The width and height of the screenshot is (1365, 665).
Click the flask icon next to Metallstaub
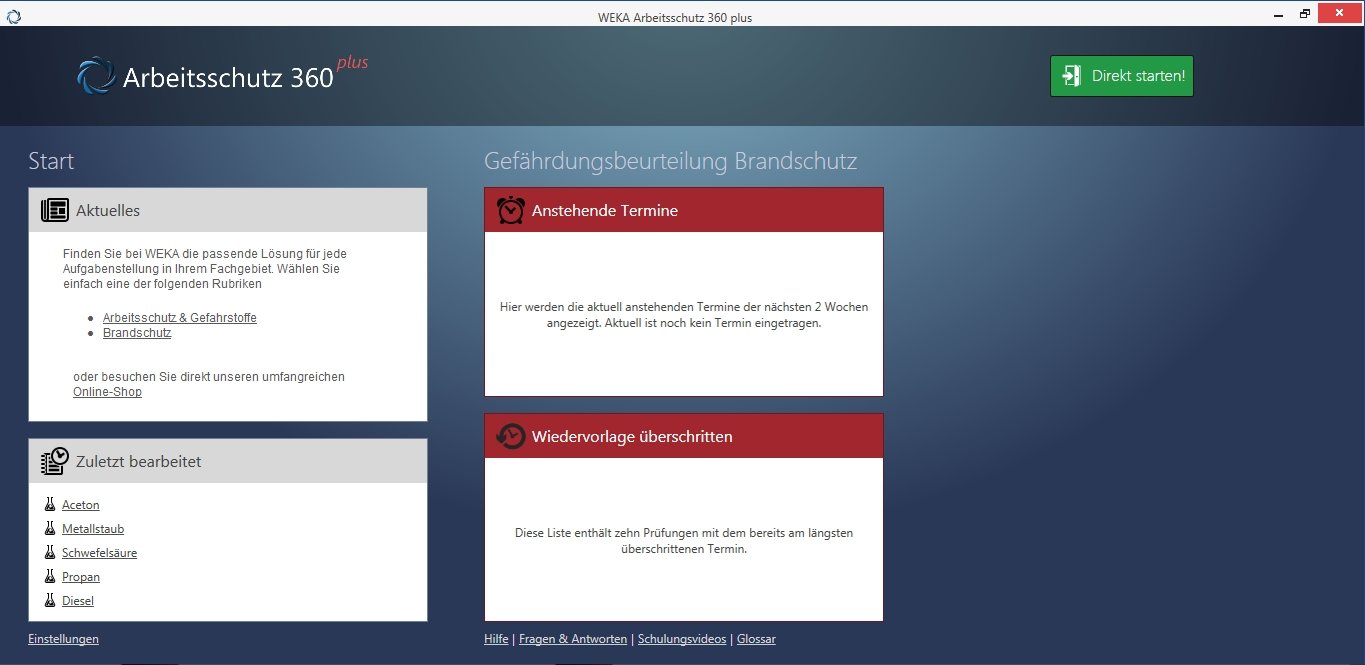coord(50,528)
